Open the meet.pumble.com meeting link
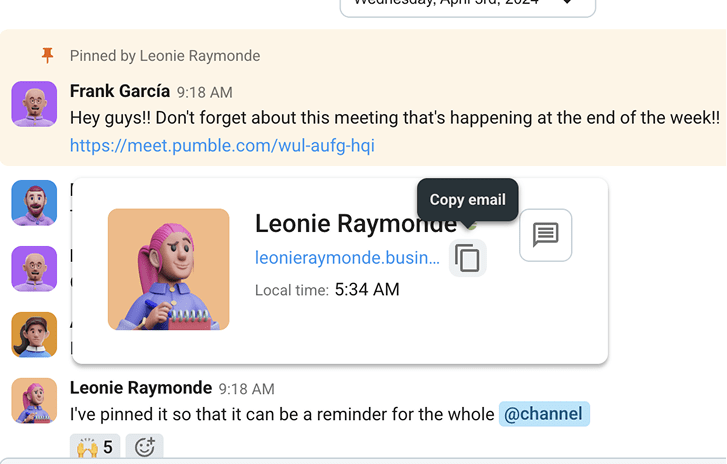The width and height of the screenshot is (727, 464). 222,146
